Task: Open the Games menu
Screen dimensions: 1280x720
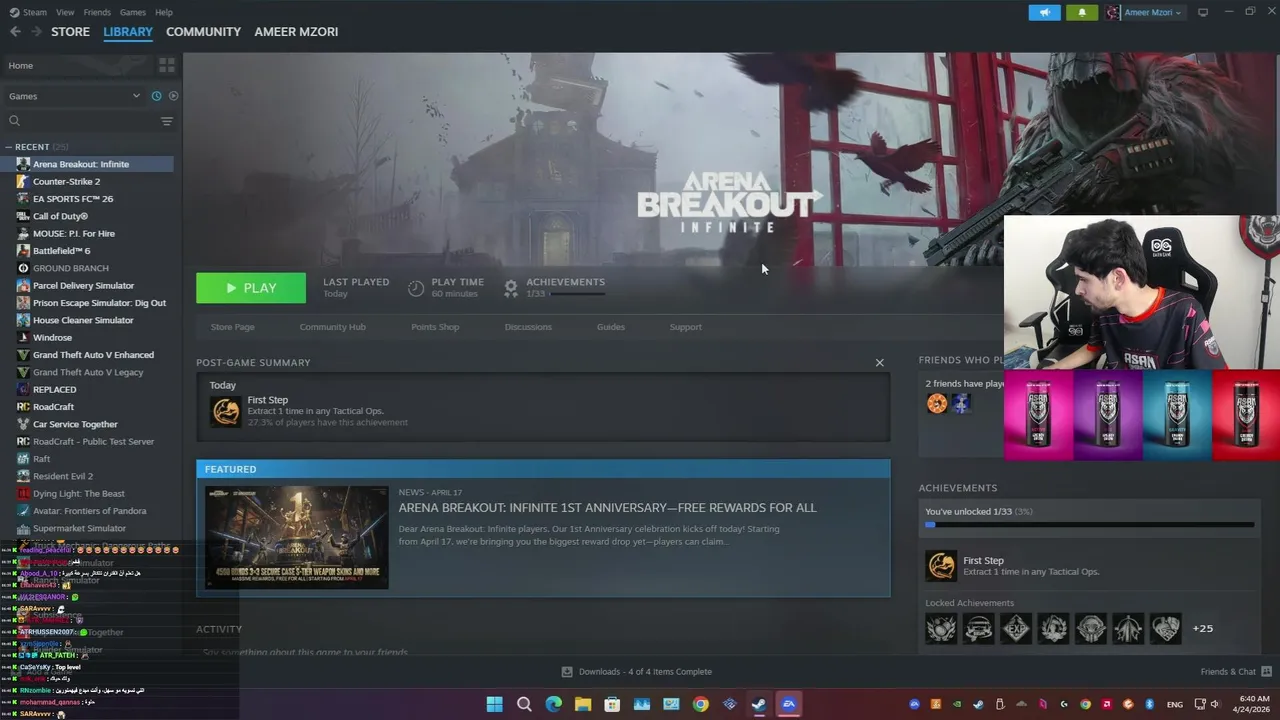Action: pyautogui.click(x=132, y=12)
